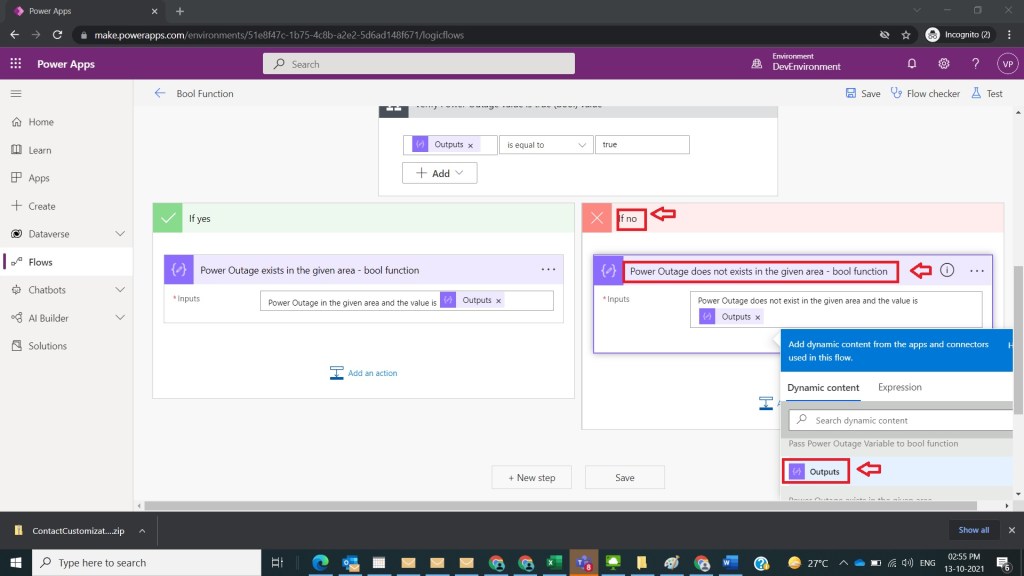Click the notifications bell icon
This screenshot has height=576, width=1024.
click(x=912, y=64)
